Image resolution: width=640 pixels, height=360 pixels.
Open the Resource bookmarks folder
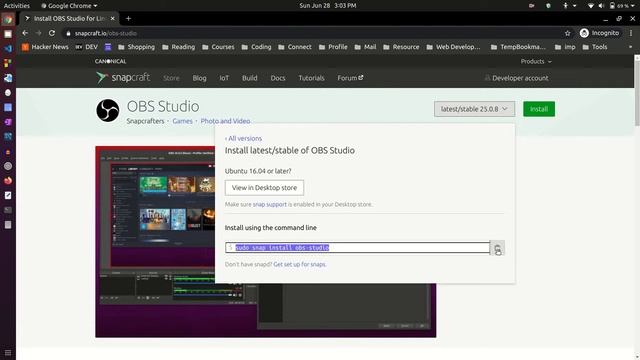tap(401, 47)
